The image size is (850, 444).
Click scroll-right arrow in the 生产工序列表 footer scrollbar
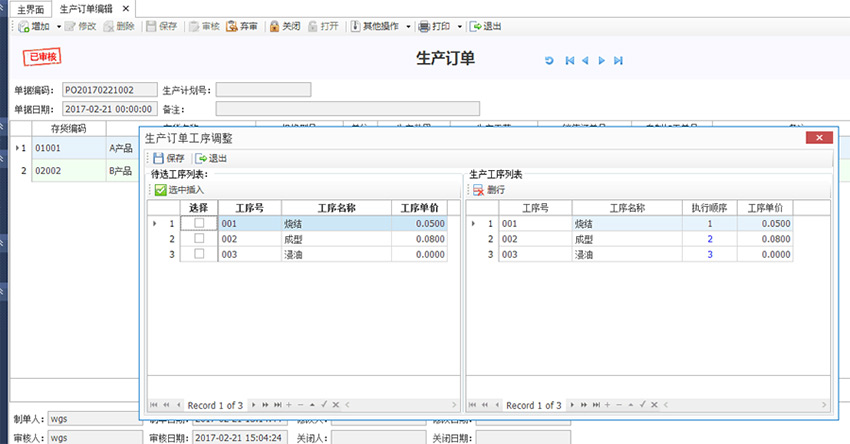(x=825, y=405)
